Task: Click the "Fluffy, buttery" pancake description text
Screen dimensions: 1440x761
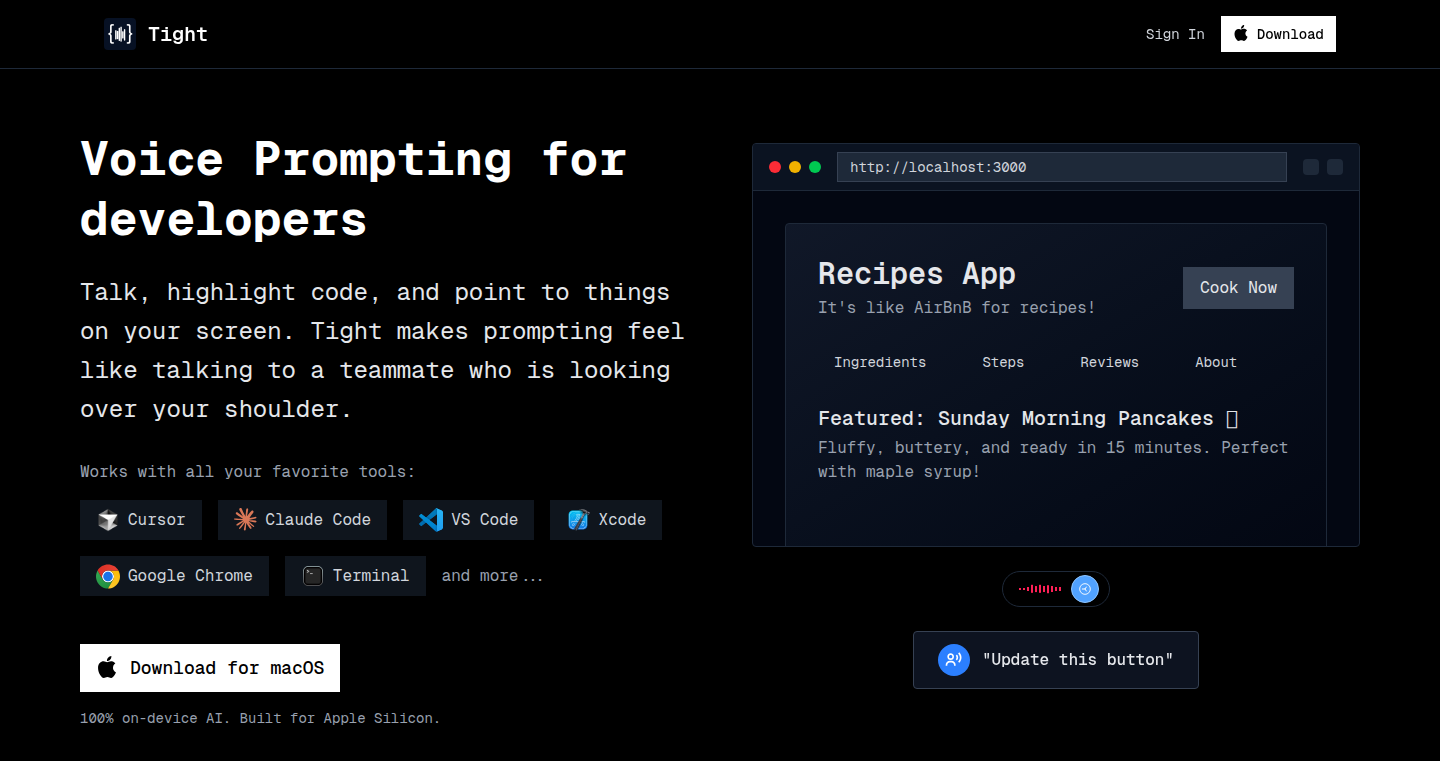Action: 1053,459
